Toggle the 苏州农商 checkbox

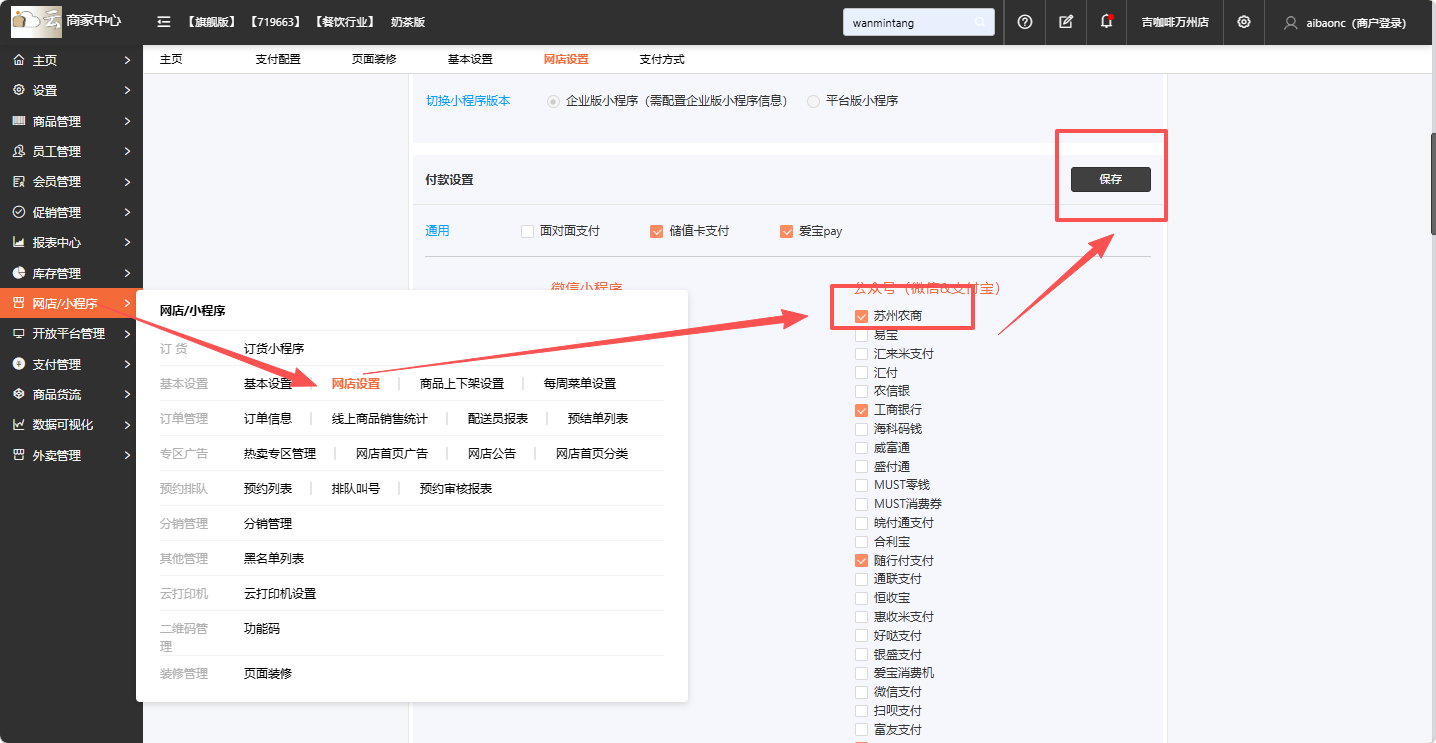pyautogui.click(x=861, y=316)
